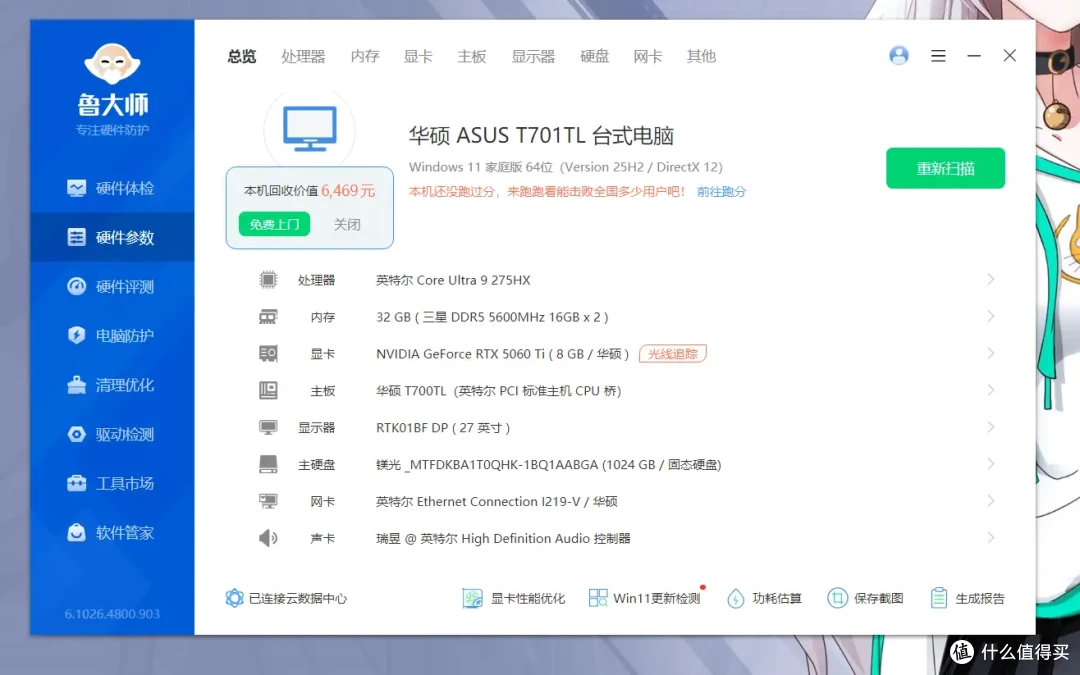Follow the 前往跑分 link
This screenshot has height=675, width=1080.
[721, 191]
